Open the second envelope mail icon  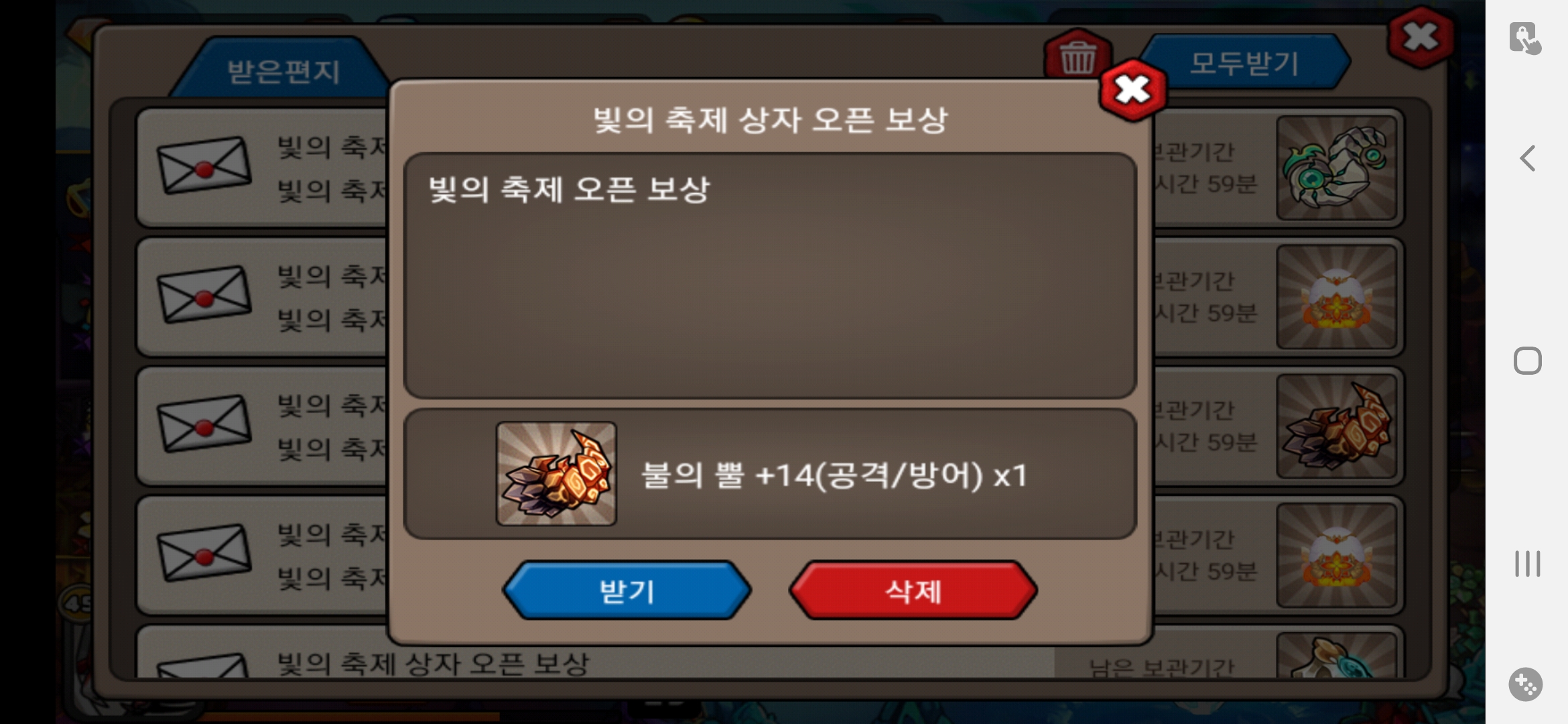[204, 294]
